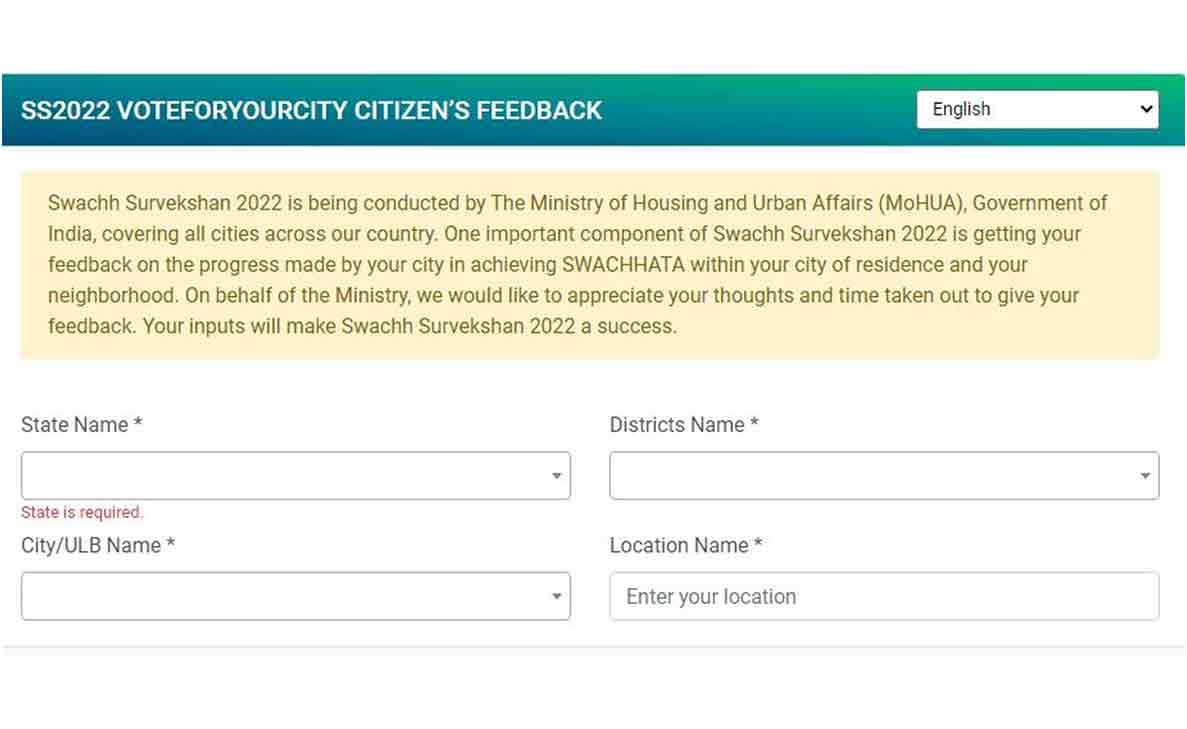The height and width of the screenshot is (729, 1187).
Task: Click the Location Name field label
Action: [x=679, y=545]
